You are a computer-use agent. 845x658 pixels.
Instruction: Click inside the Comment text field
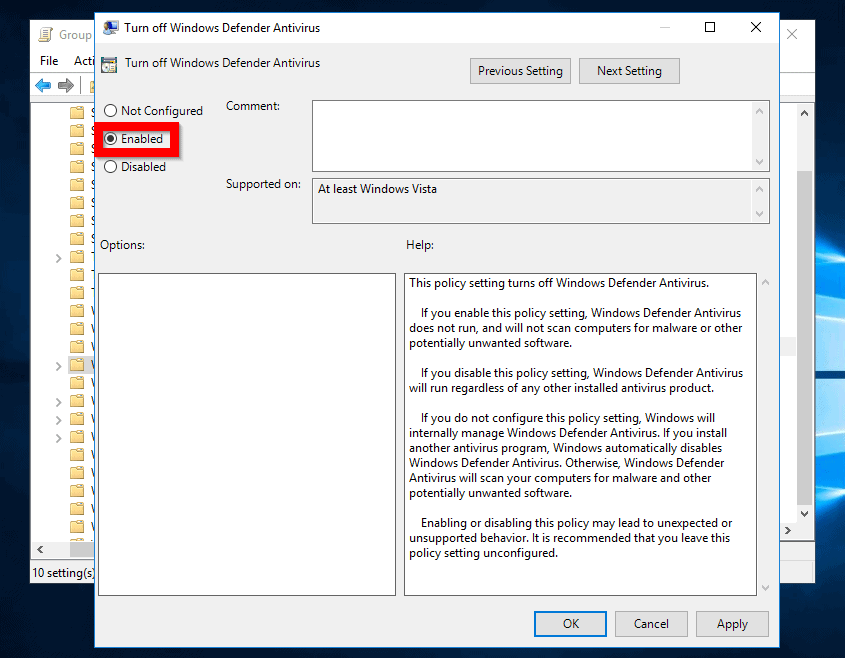coord(530,135)
